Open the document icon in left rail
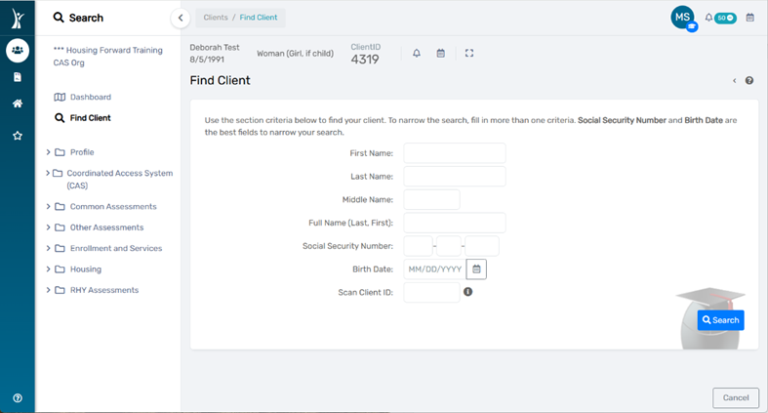This screenshot has height=413, width=768. pyautogui.click(x=17, y=77)
